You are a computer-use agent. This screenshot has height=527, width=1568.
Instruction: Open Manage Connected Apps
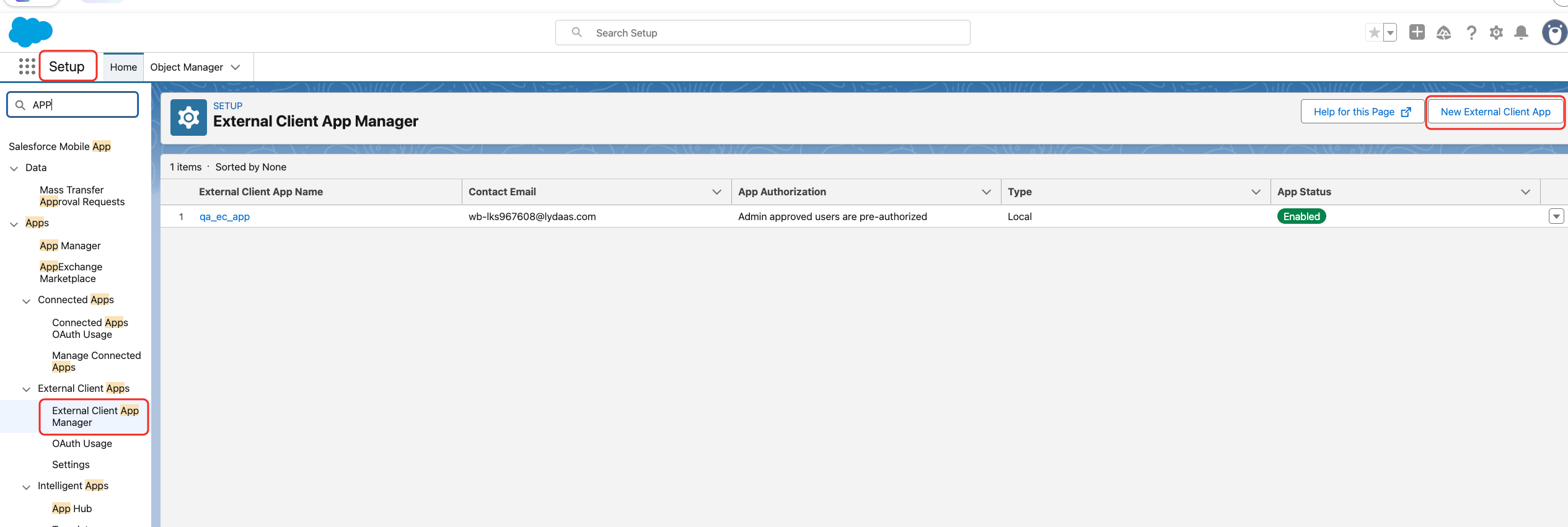[96, 361]
